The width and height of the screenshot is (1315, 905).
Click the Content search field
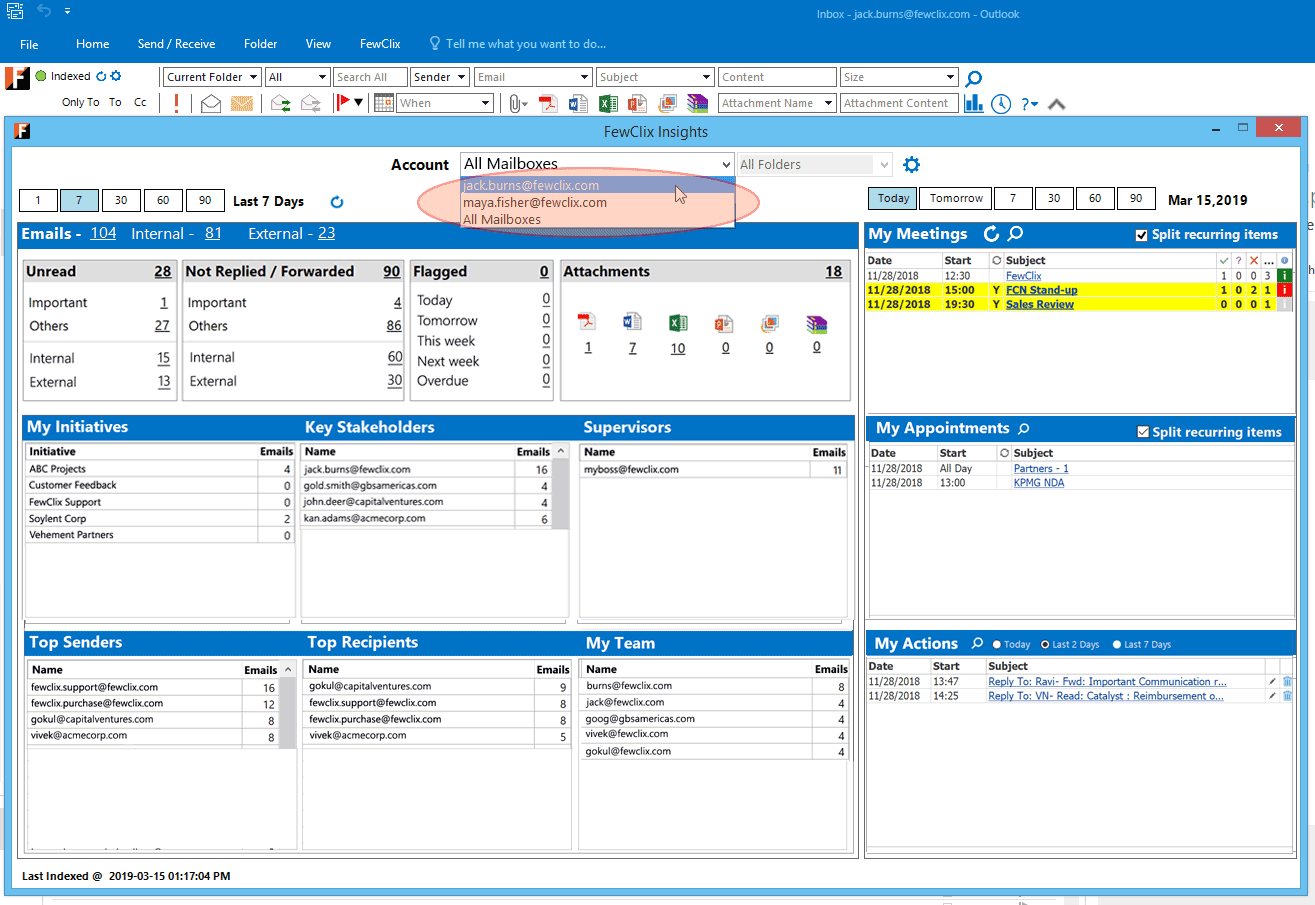[777, 77]
